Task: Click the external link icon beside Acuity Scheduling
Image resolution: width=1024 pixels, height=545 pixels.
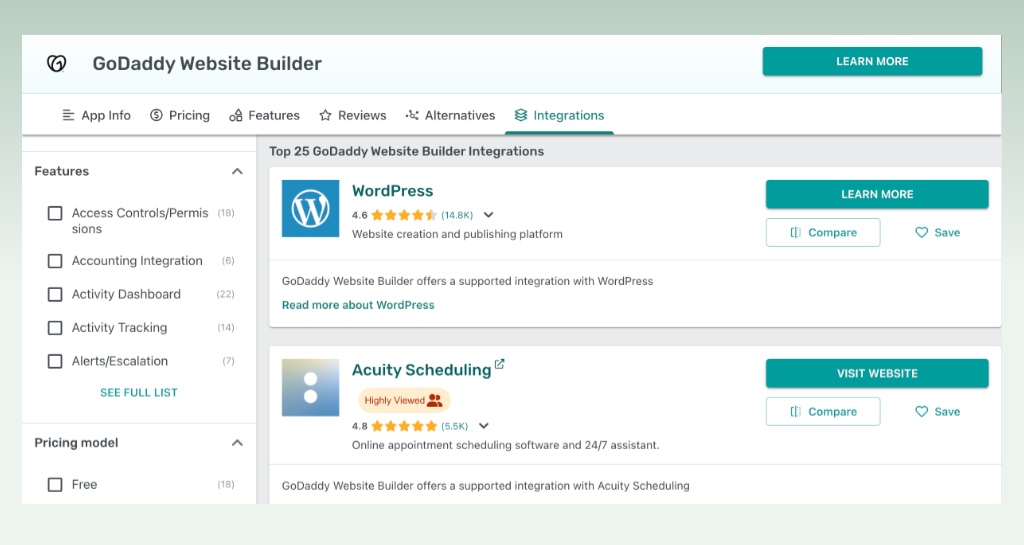Action: pos(500,364)
